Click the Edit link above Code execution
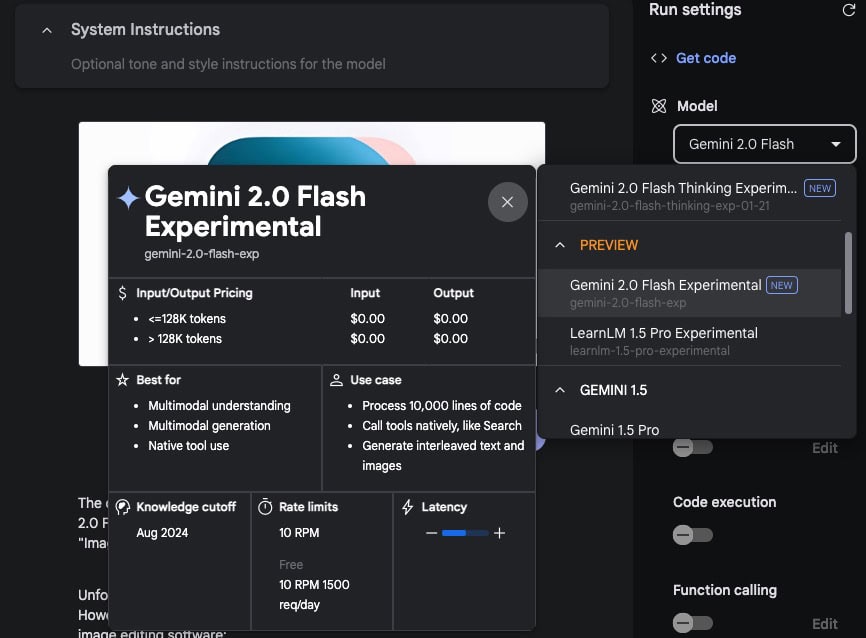Screen dimensions: 866x638 click(x=825, y=448)
